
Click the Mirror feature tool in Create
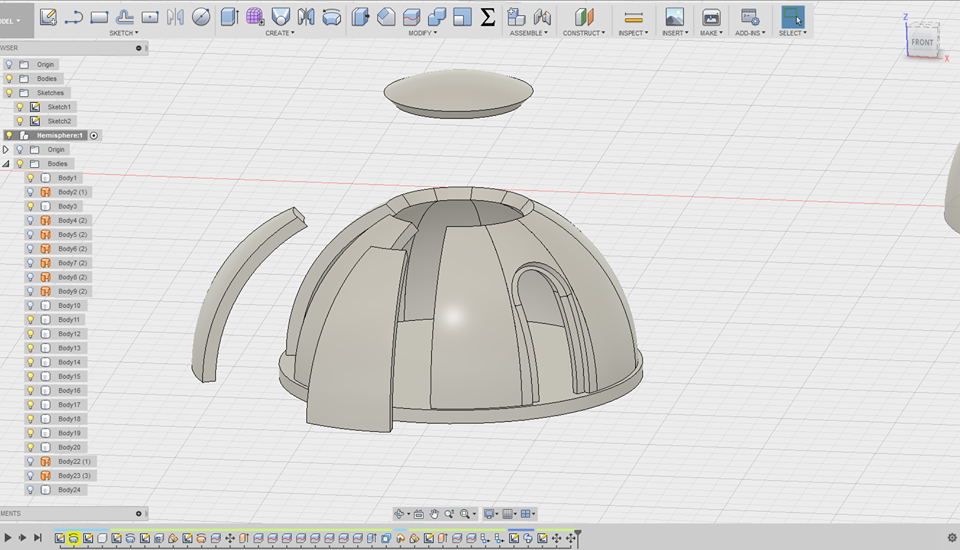(x=306, y=17)
